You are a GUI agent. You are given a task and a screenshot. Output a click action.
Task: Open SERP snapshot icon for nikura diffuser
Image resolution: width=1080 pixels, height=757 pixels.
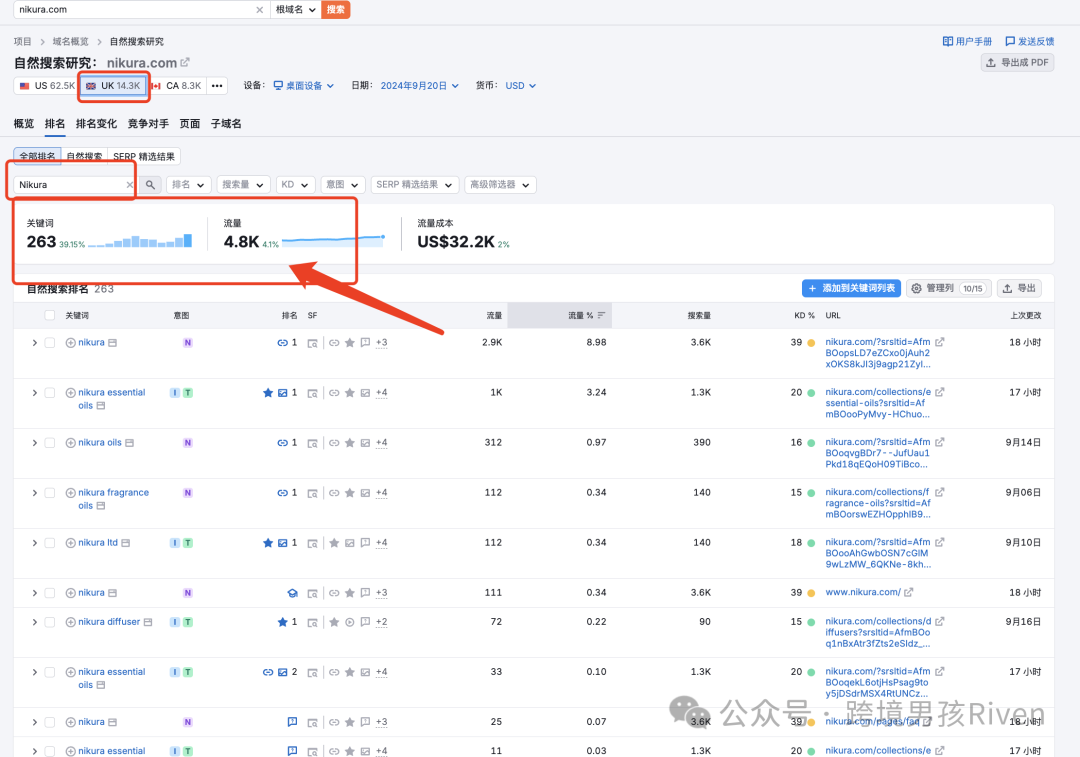(x=312, y=622)
